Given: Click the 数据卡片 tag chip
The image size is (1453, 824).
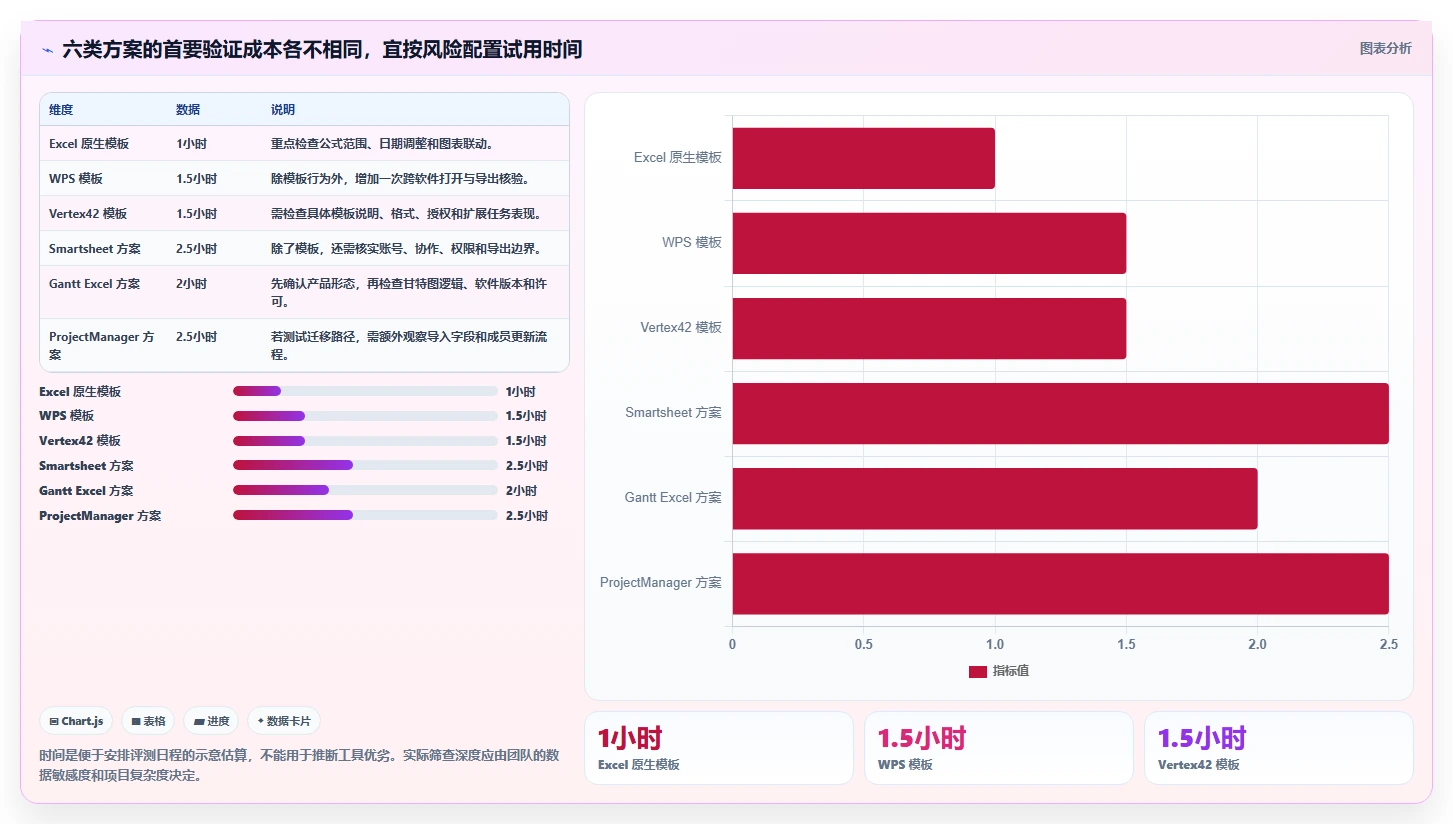Looking at the screenshot, I should (x=284, y=721).
